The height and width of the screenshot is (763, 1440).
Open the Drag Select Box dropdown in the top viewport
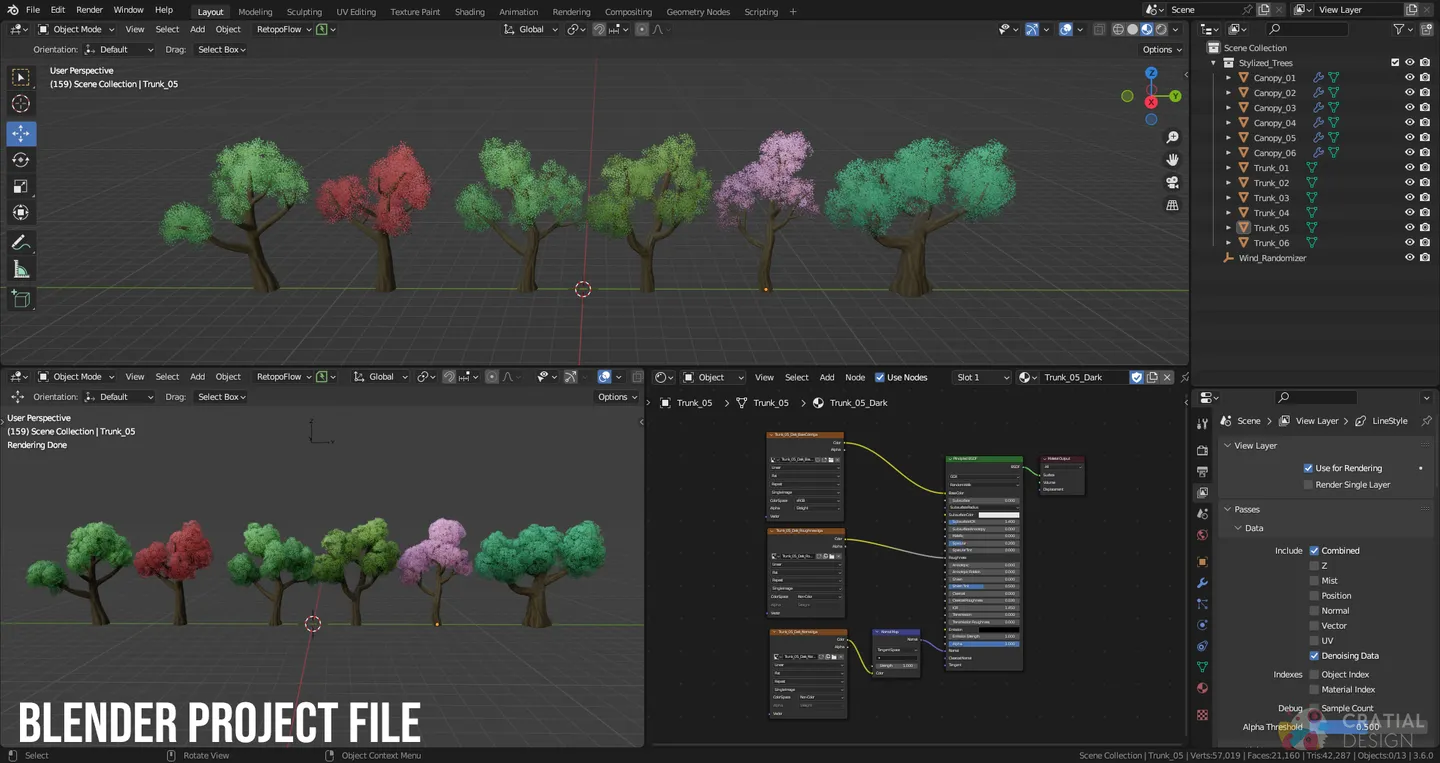click(221, 49)
